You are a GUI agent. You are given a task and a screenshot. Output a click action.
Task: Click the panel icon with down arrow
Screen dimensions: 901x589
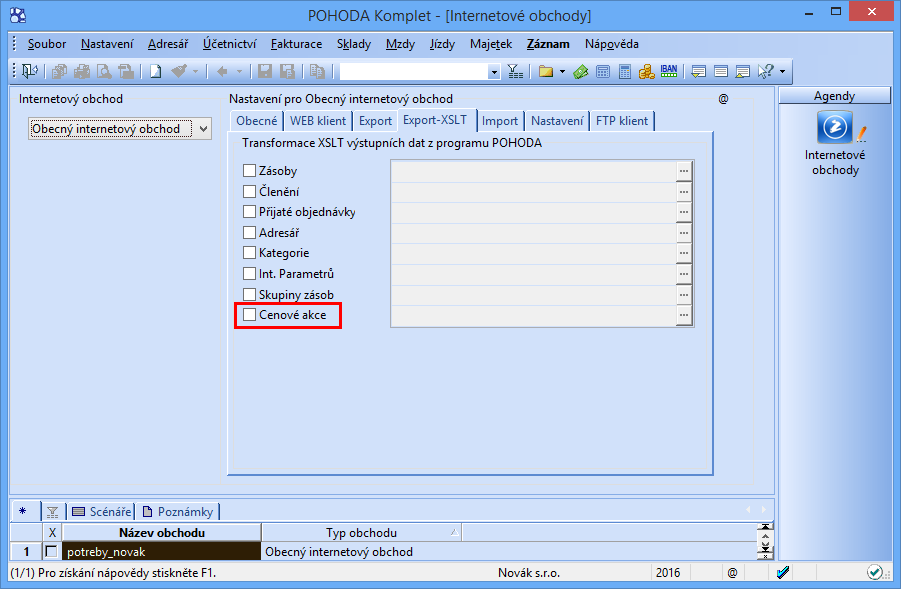[698, 71]
